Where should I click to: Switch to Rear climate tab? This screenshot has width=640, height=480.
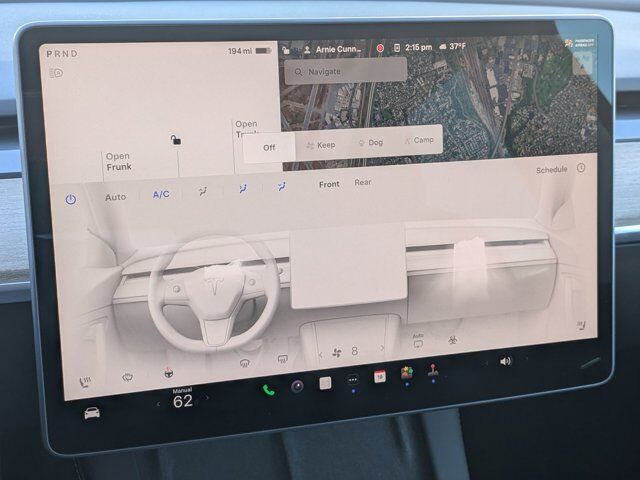tap(363, 182)
